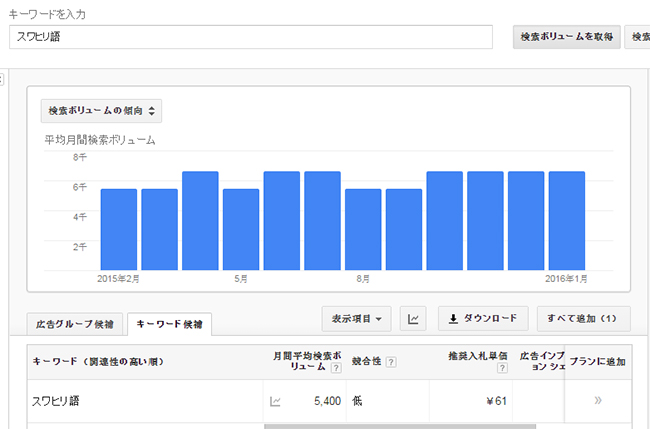650x429 pixels.
Task: Click the 5,400 search volume value
Action: 327,401
